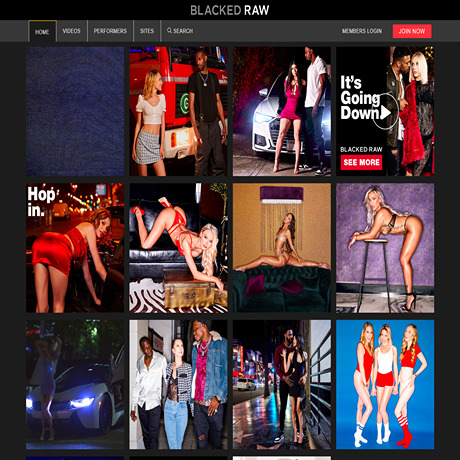This screenshot has height=460, width=460.
Task: Click the red Join Now button
Action: (x=412, y=31)
